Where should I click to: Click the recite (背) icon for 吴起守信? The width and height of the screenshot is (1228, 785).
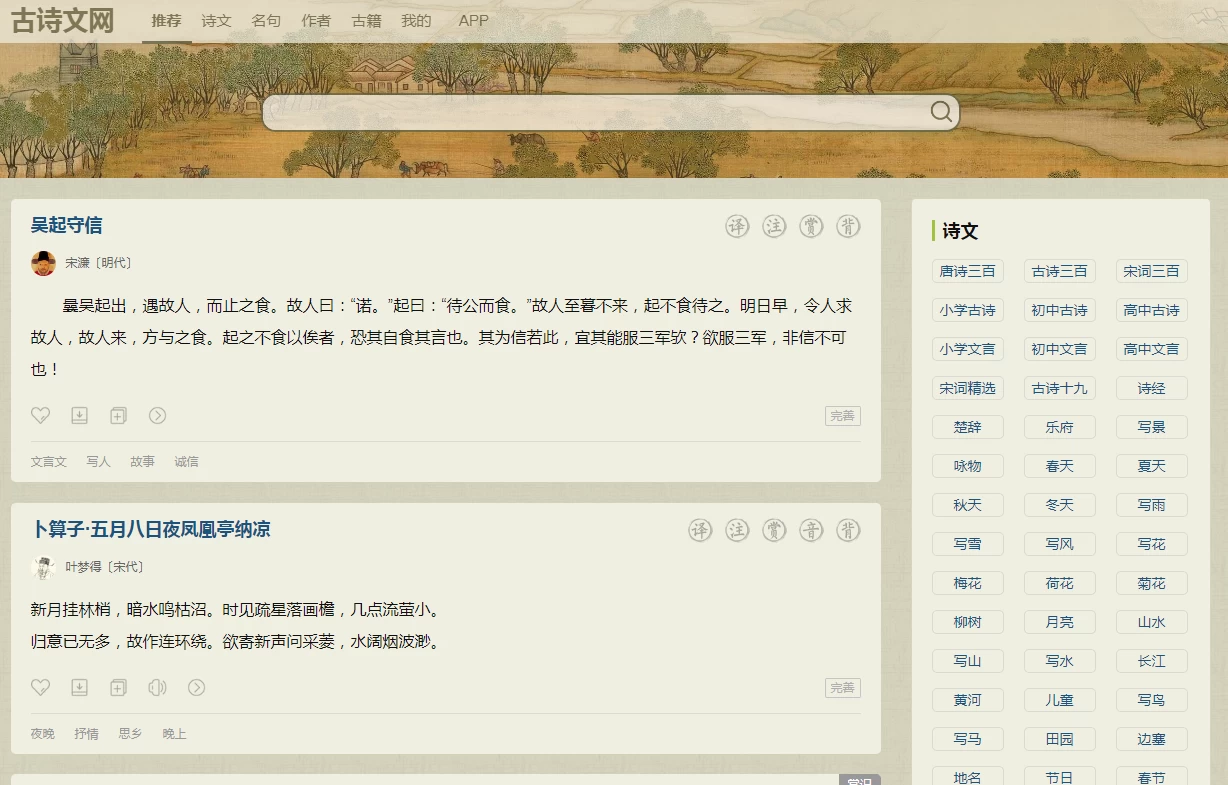849,226
